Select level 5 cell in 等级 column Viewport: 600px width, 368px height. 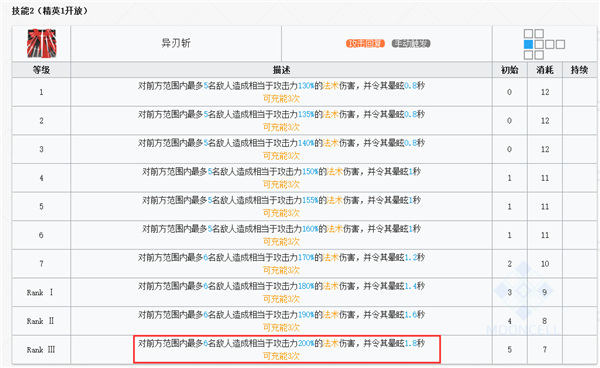[x=41, y=207]
